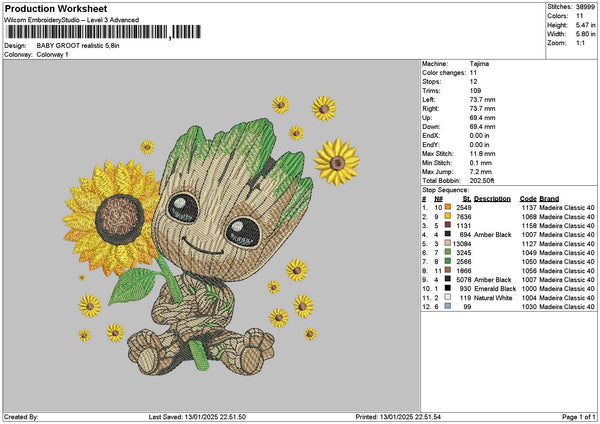Viewport: 600px width, 424px height.
Task: Click the Machine value "Tajima"
Action: [479, 64]
